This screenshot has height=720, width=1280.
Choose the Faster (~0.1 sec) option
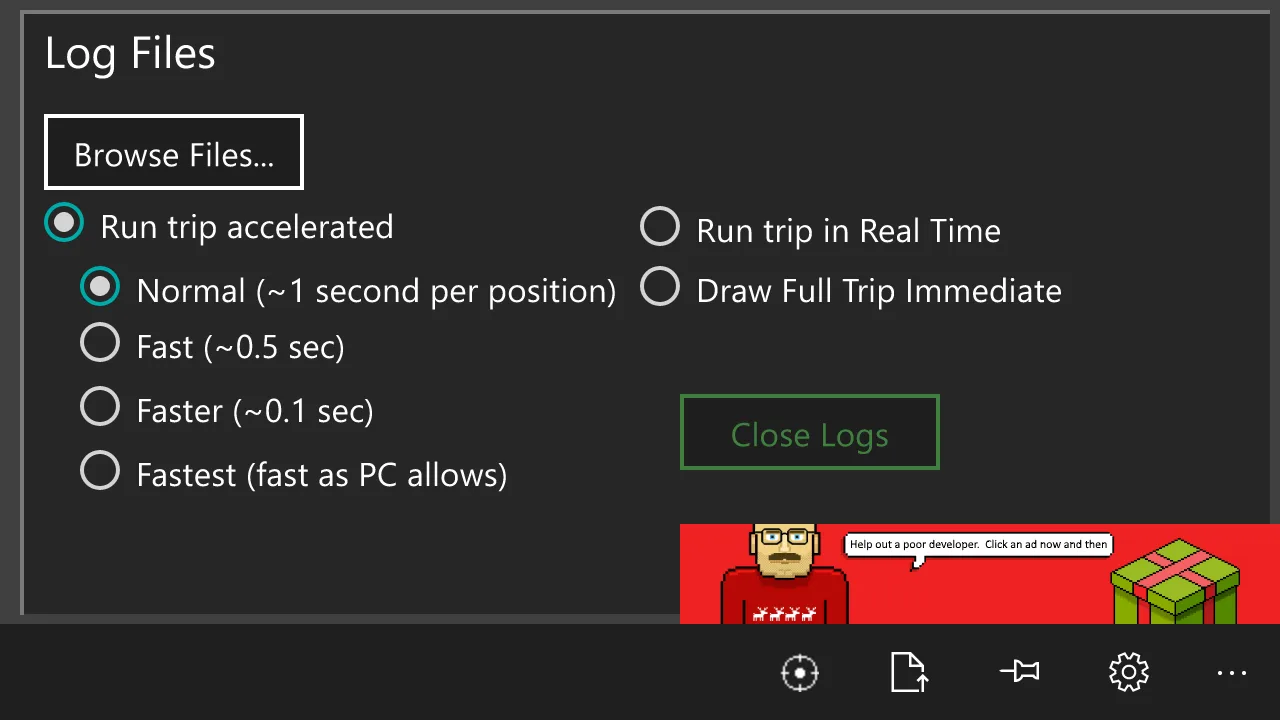tap(227, 409)
